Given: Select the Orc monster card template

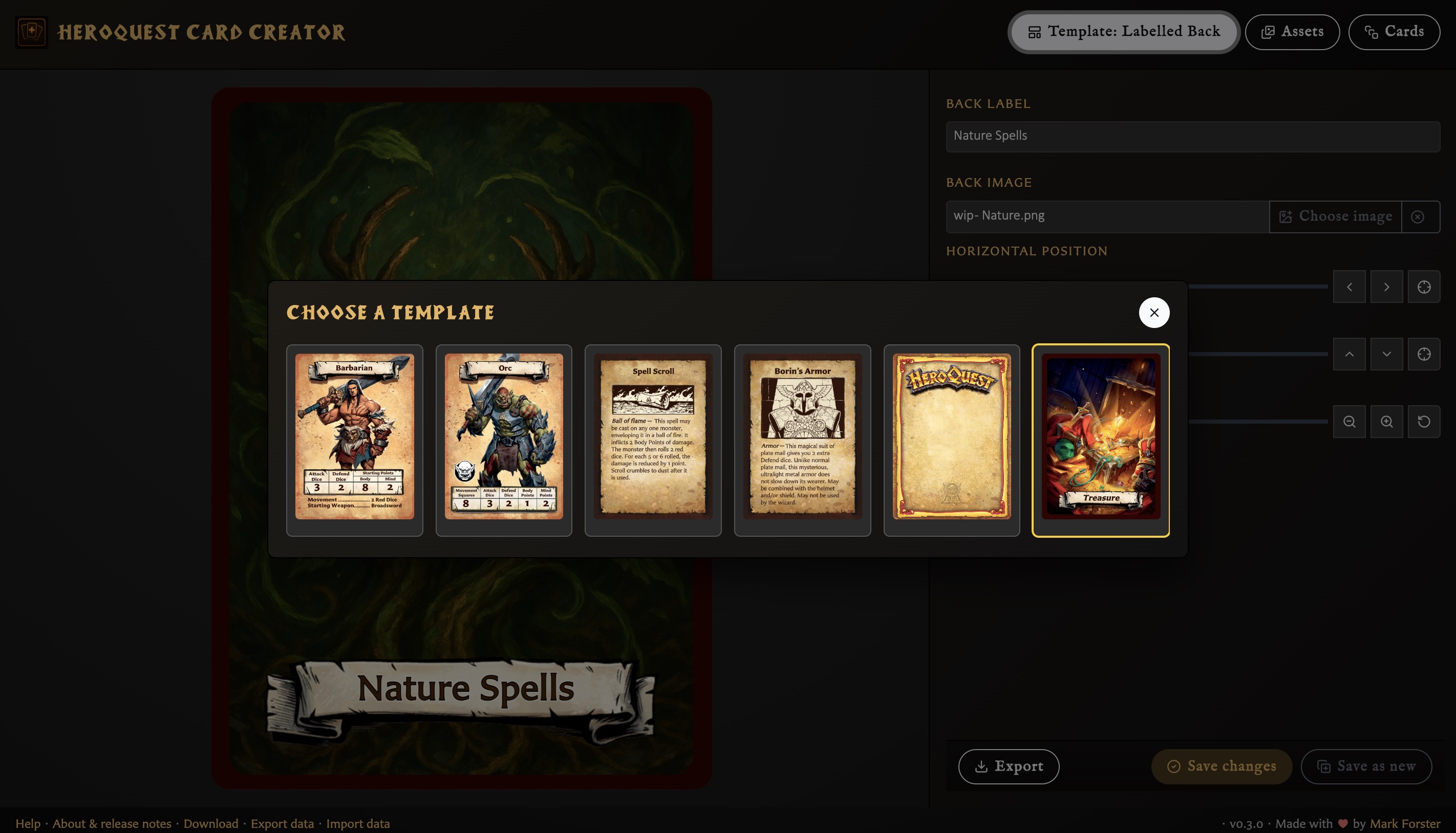Looking at the screenshot, I should click(504, 440).
